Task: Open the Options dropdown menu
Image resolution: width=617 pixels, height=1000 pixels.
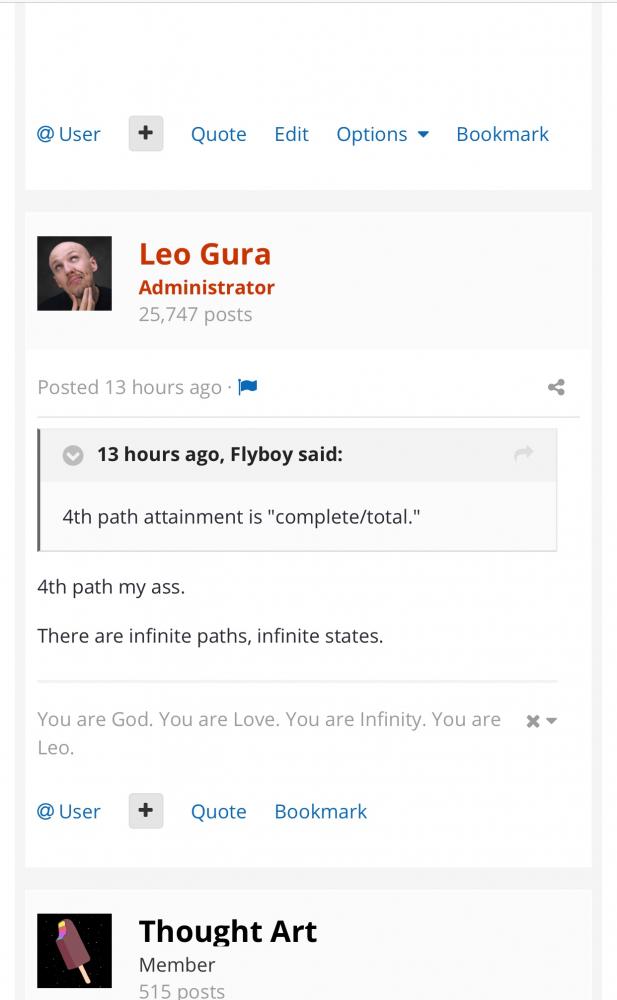Action: click(x=383, y=134)
